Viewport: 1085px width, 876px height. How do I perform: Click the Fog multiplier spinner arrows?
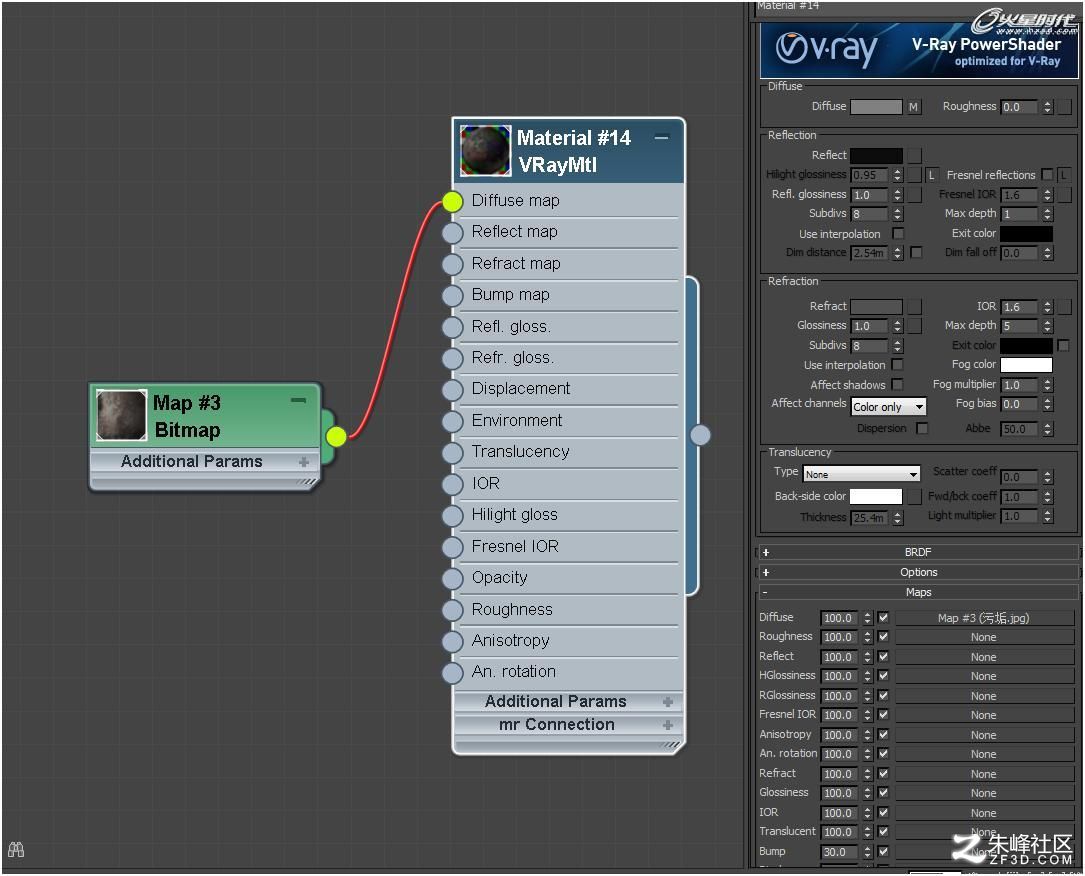(x=1048, y=385)
